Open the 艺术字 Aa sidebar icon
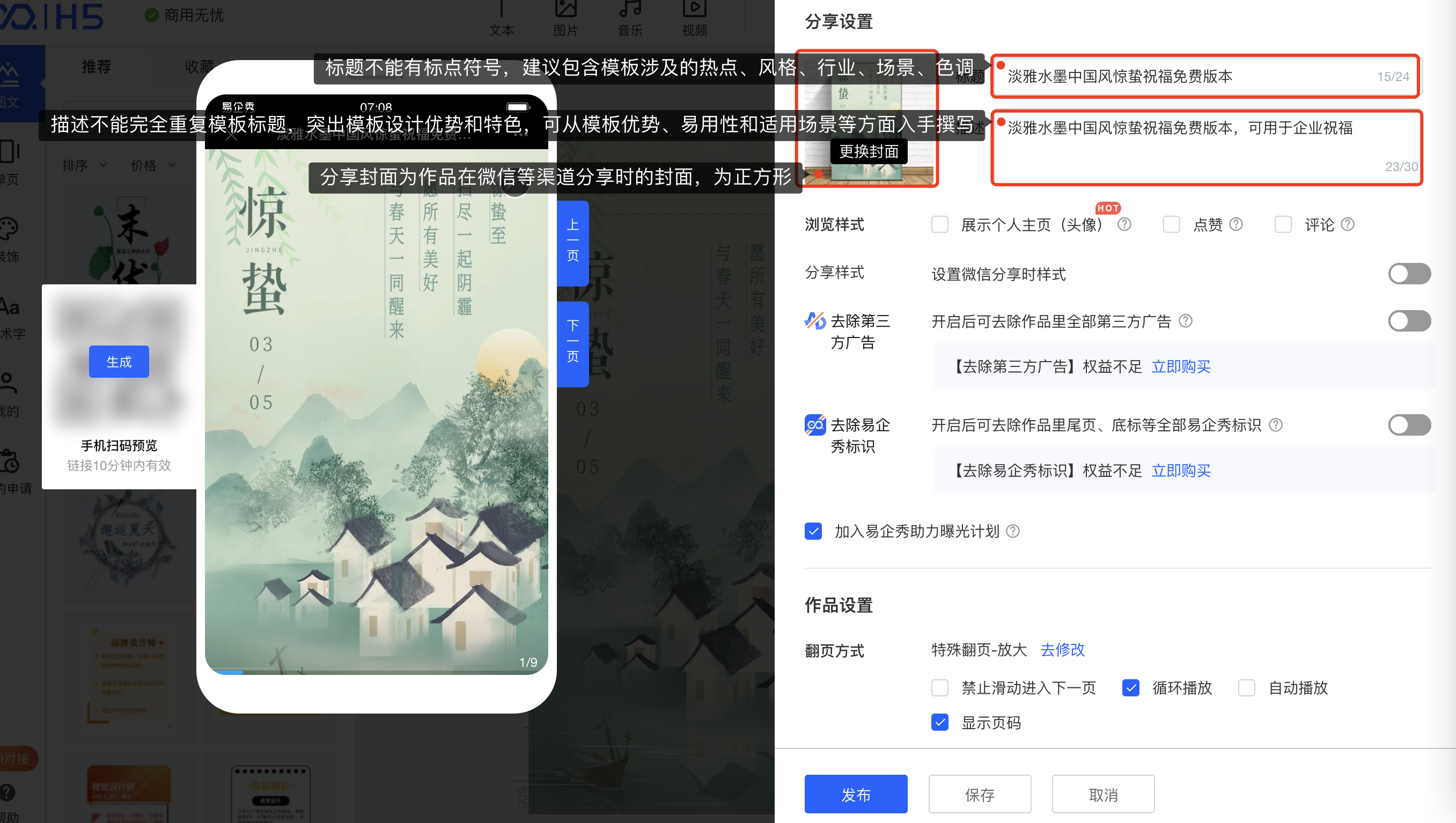The height and width of the screenshot is (823, 1456). click(10, 307)
